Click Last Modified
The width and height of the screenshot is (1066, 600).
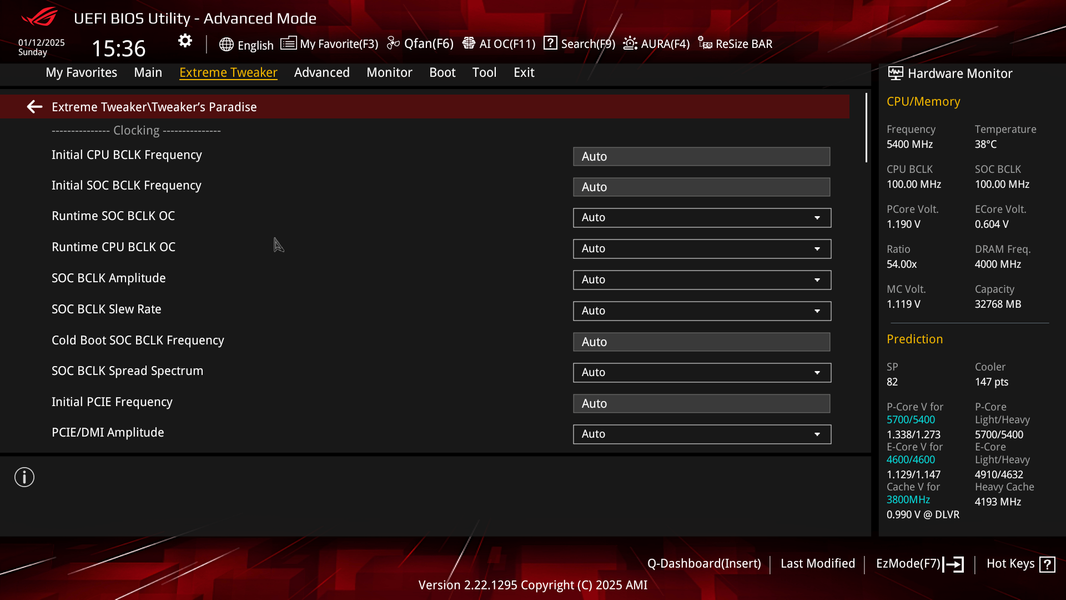tap(817, 564)
